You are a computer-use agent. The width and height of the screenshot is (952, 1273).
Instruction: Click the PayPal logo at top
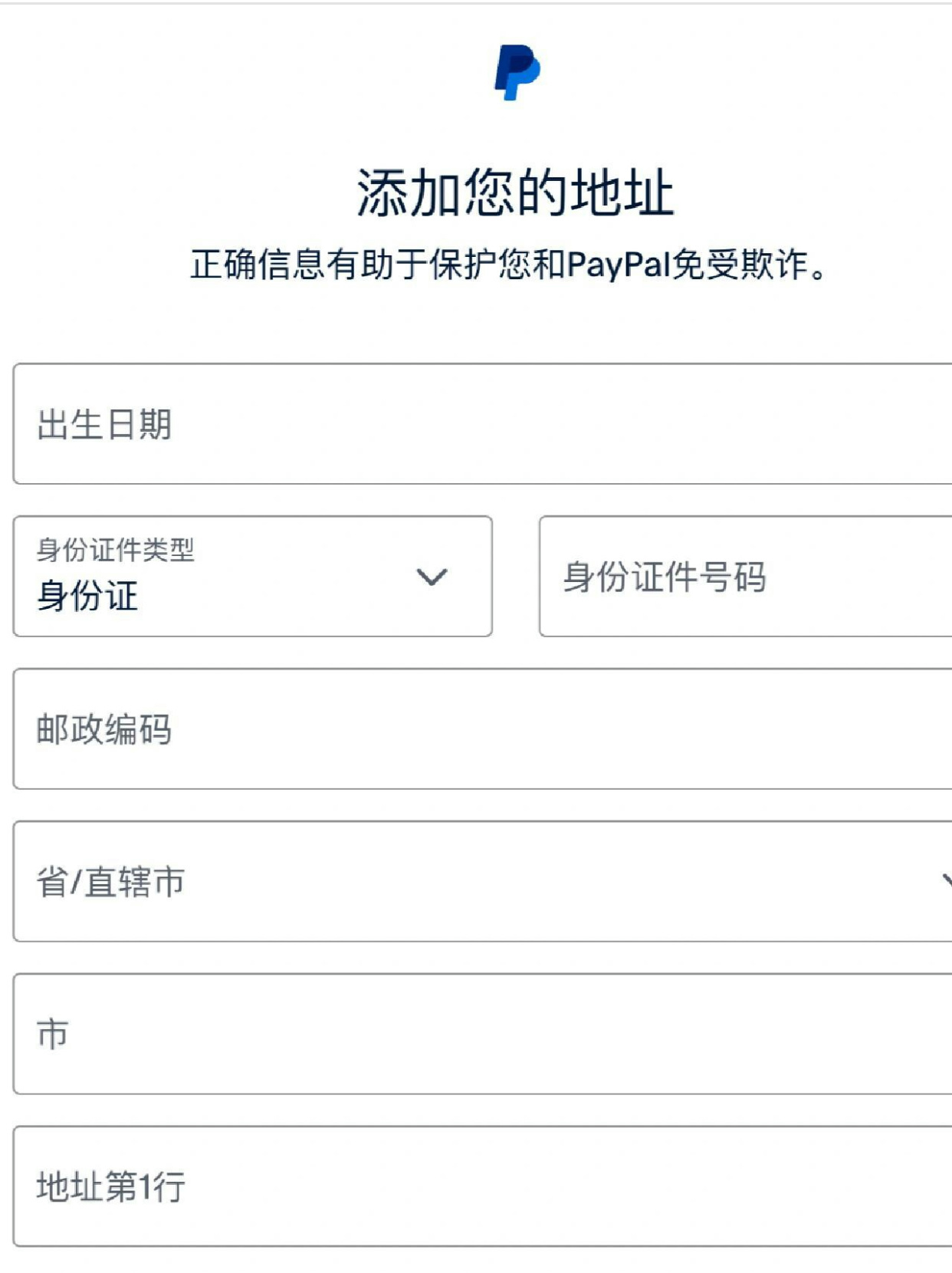tap(517, 73)
